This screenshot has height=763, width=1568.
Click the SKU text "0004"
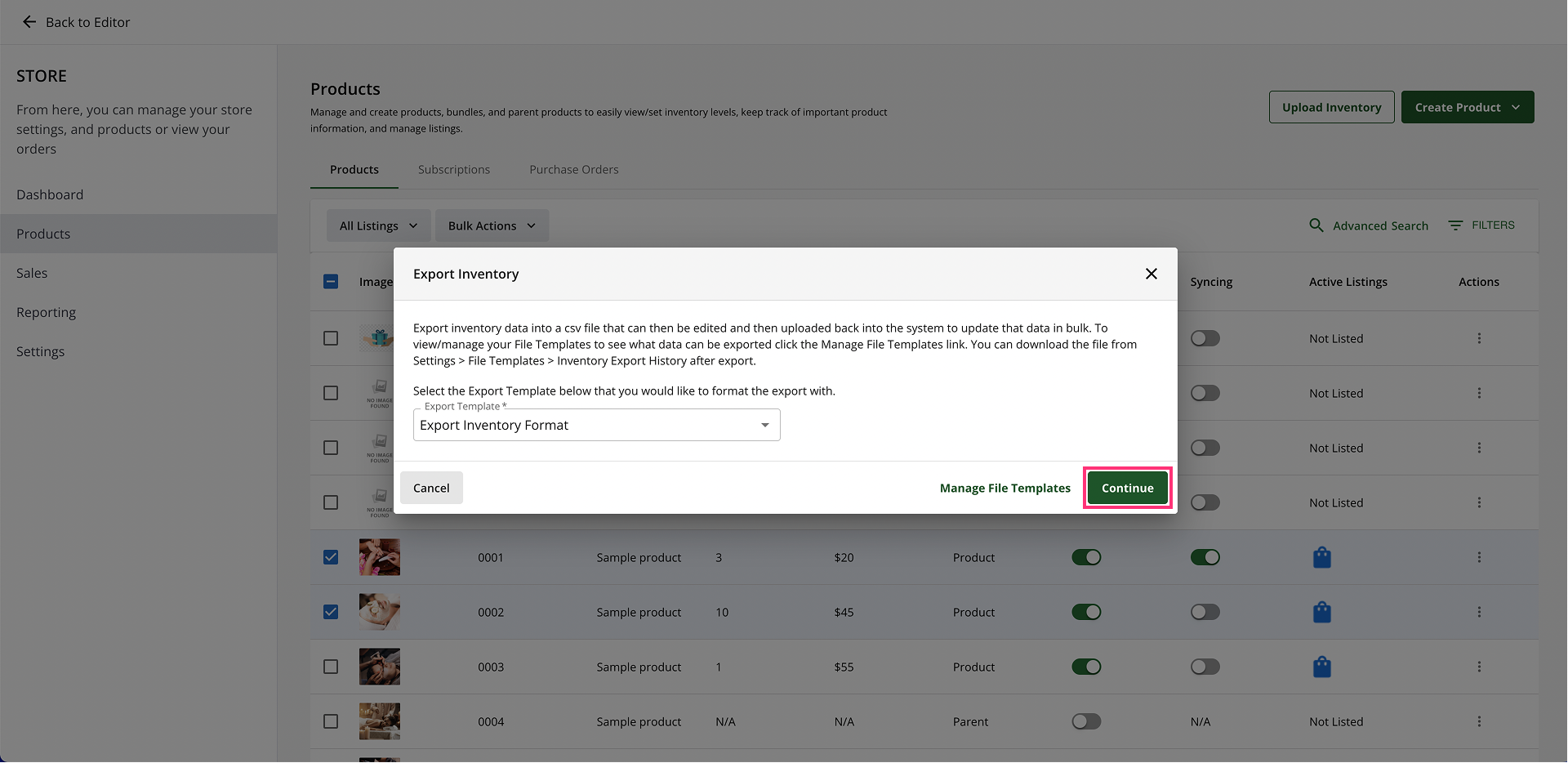tap(491, 721)
